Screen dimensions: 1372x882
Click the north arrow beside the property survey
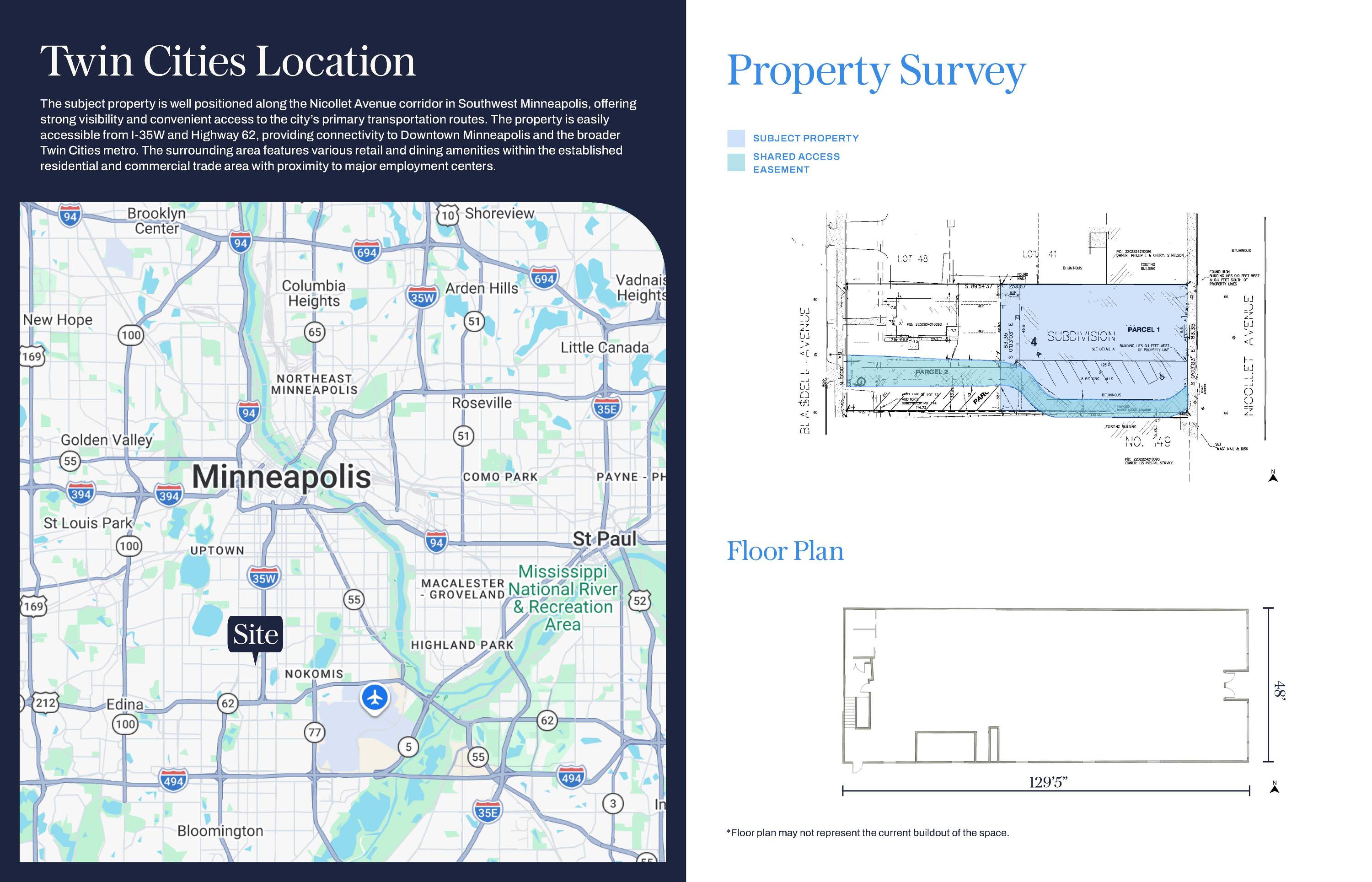(1274, 476)
